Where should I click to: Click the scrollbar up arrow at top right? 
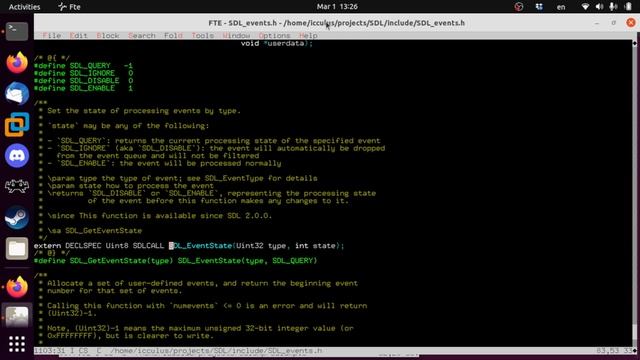point(634,43)
